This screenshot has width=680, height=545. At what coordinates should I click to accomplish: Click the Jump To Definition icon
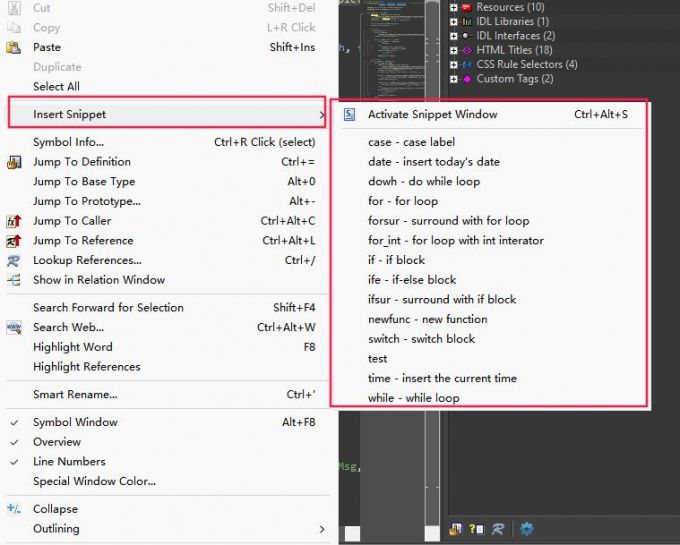pos(14,162)
